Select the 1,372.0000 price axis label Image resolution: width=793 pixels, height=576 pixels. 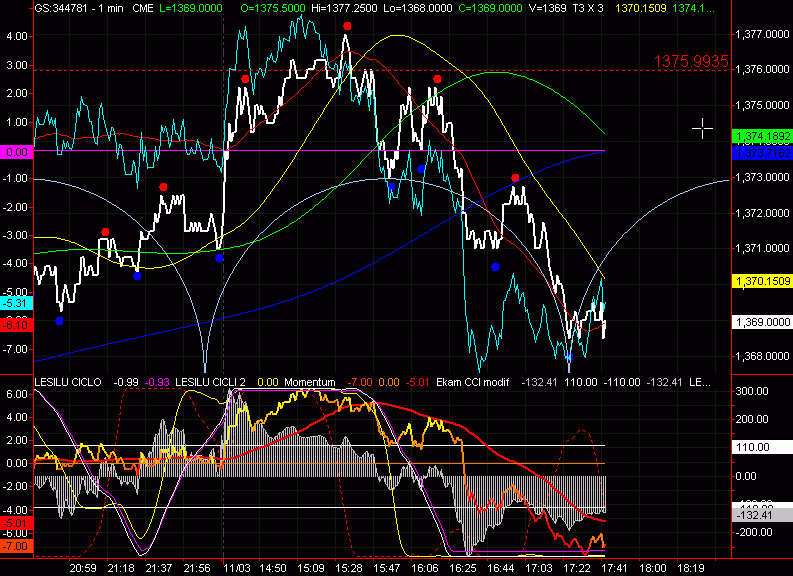click(762, 213)
